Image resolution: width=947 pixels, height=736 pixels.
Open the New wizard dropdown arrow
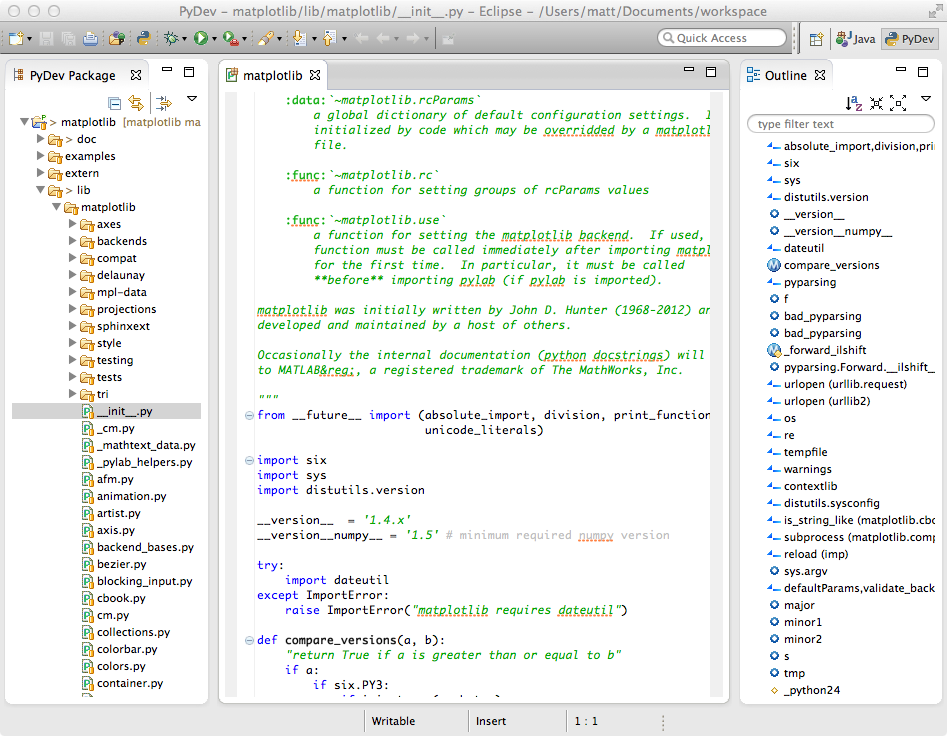point(29,39)
